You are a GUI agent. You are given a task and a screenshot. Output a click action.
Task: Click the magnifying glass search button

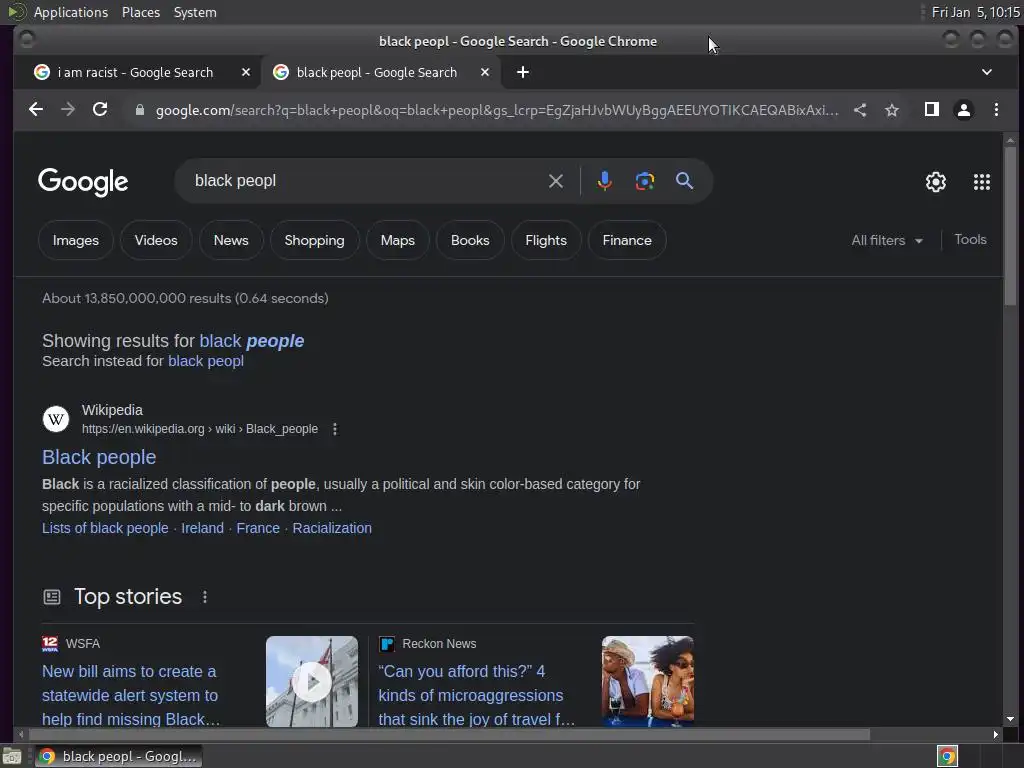(x=684, y=181)
